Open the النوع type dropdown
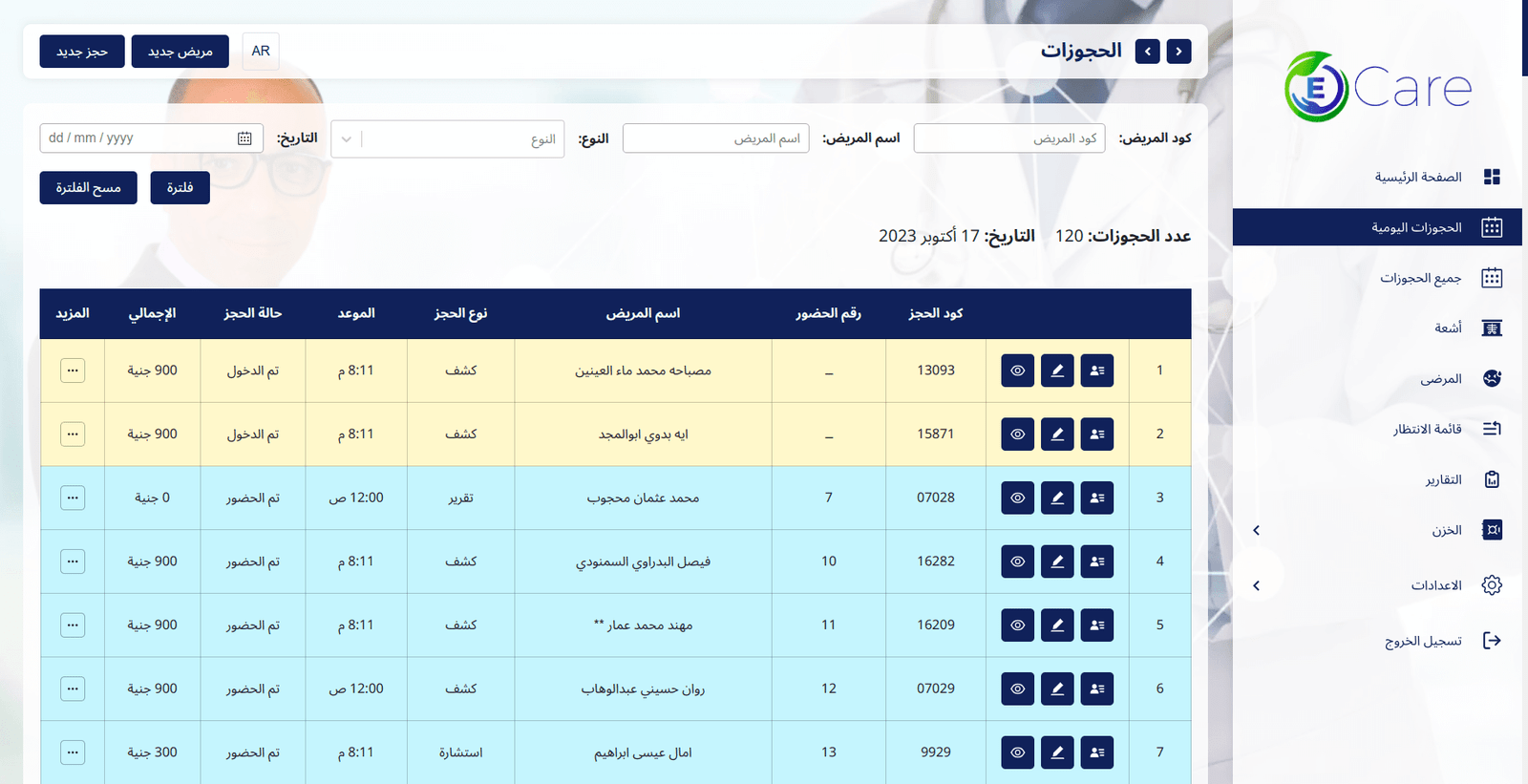The width and height of the screenshot is (1528, 784). pyautogui.click(x=447, y=139)
